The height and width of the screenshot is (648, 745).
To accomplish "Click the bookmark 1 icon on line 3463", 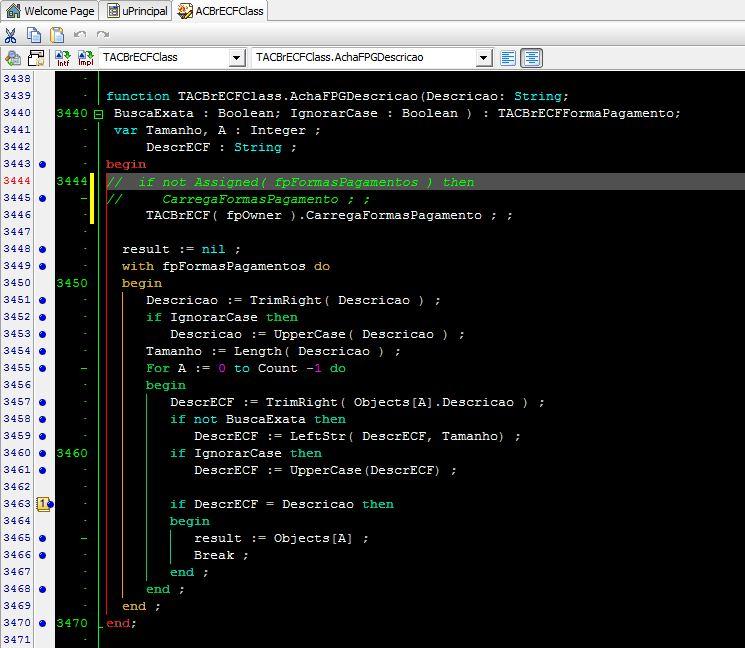I will pyautogui.click(x=43, y=504).
